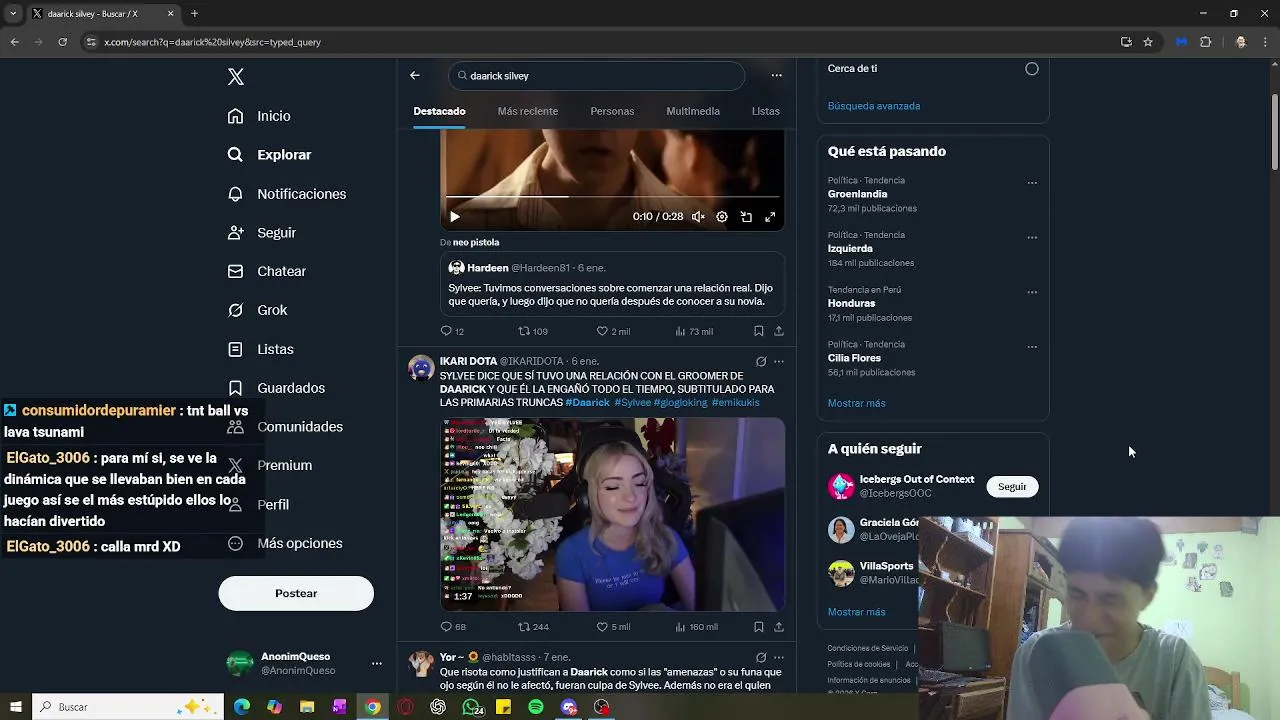Click the Postear button
The image size is (1280, 720).
click(x=296, y=593)
